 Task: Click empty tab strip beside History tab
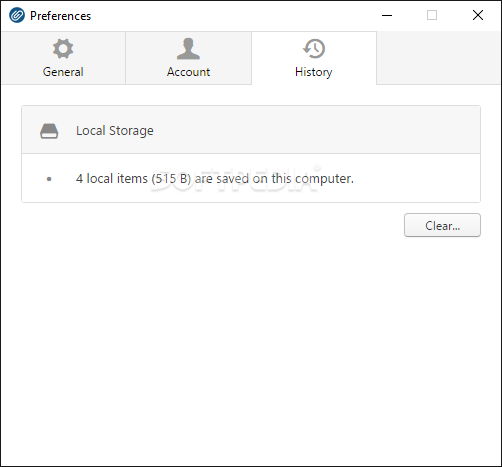[439, 58]
